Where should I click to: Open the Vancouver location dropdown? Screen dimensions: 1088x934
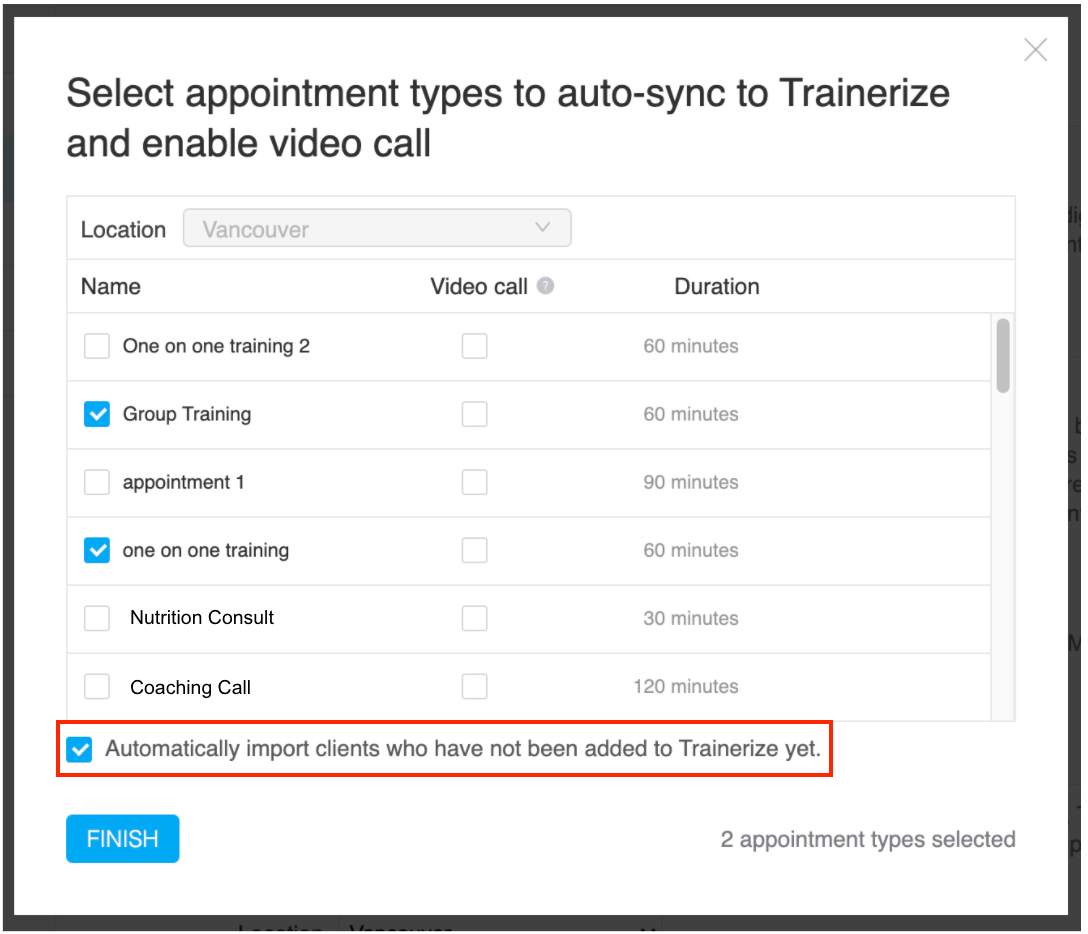click(x=377, y=228)
